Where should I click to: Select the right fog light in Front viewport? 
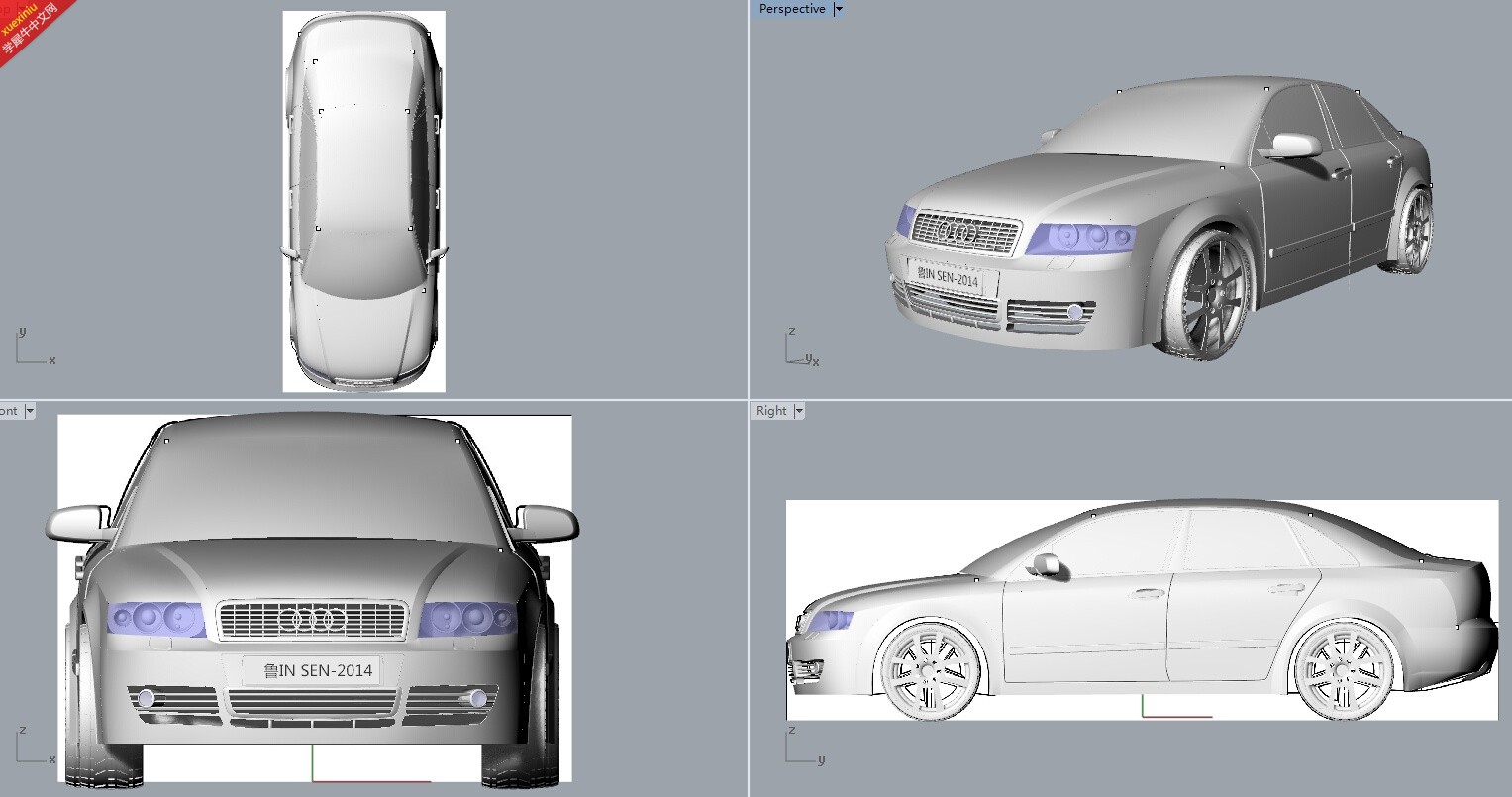pyautogui.click(x=479, y=698)
